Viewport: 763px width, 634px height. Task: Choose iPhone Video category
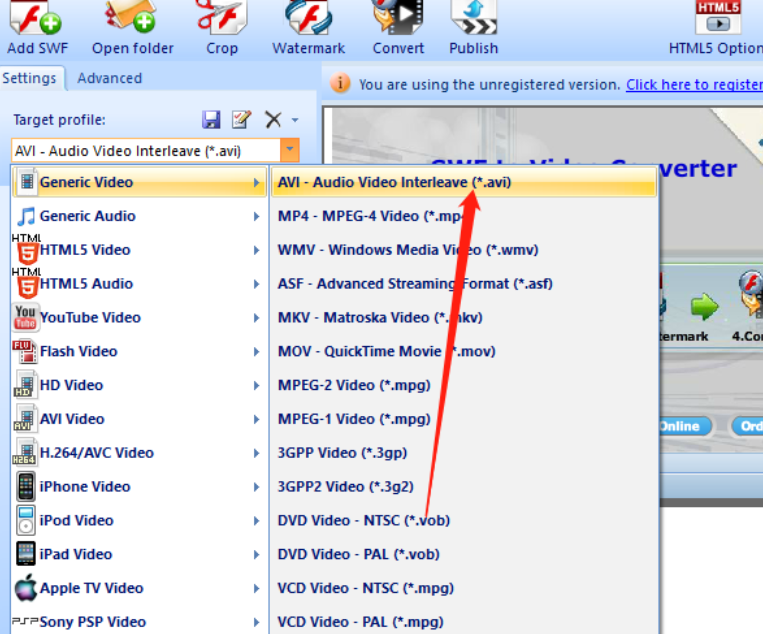pos(140,487)
